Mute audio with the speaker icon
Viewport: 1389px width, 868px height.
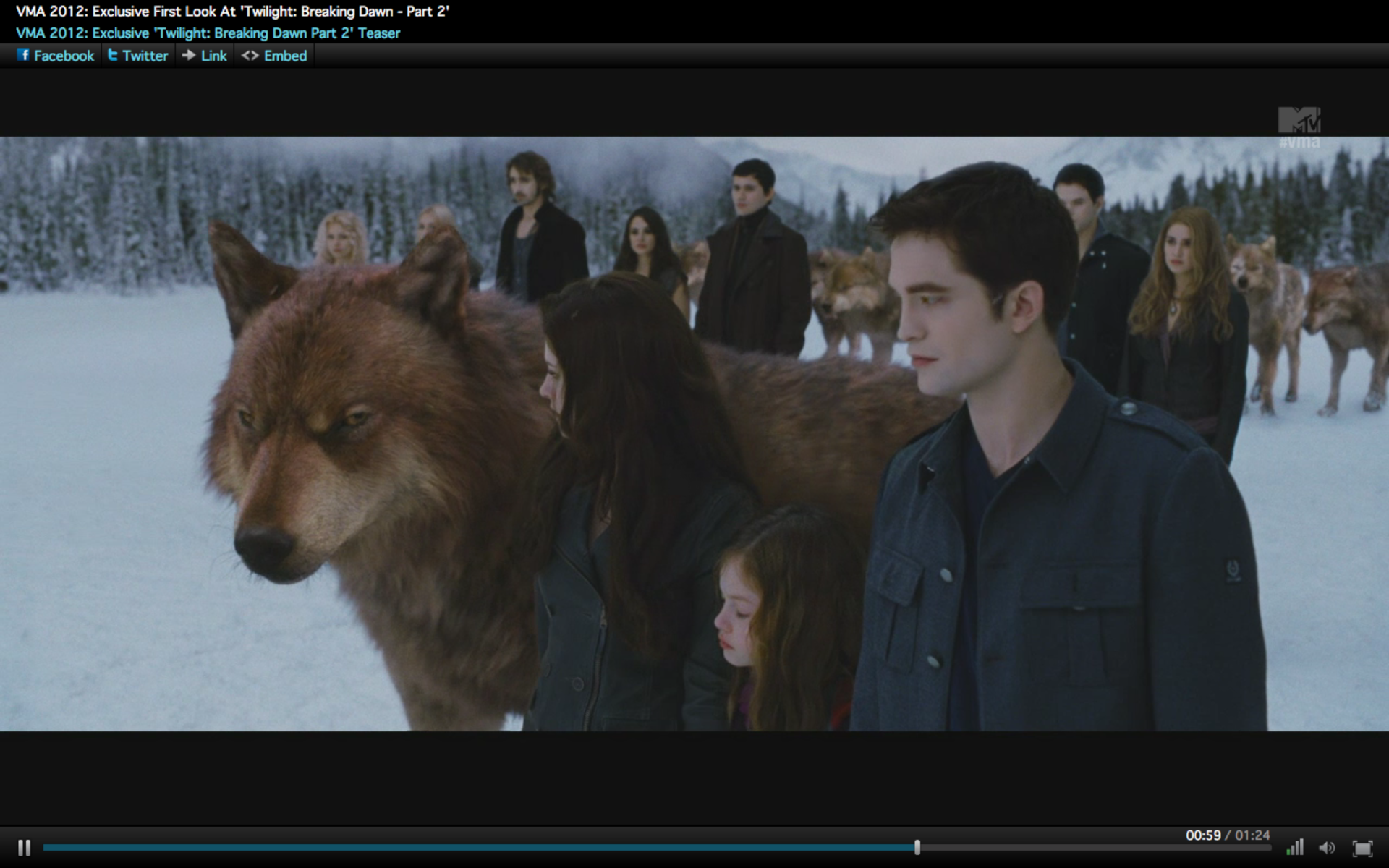[1327, 847]
